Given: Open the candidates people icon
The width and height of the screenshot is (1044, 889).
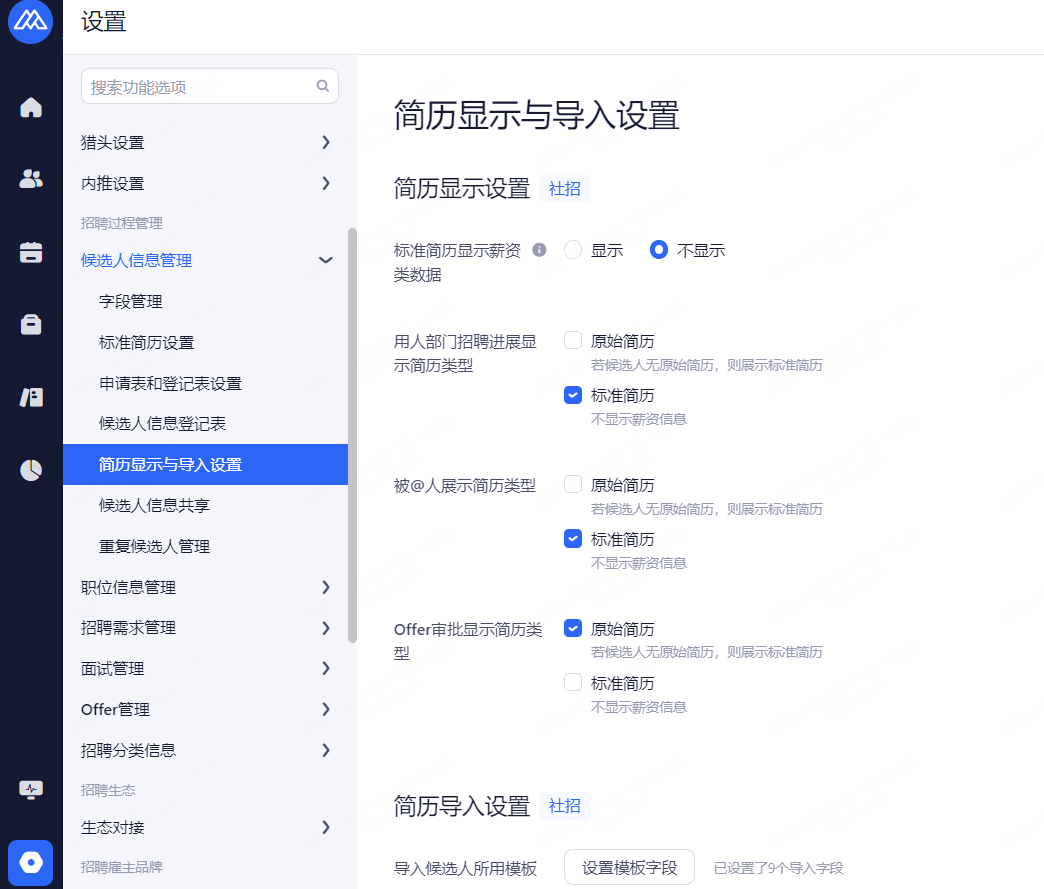Looking at the screenshot, I should pos(31,179).
